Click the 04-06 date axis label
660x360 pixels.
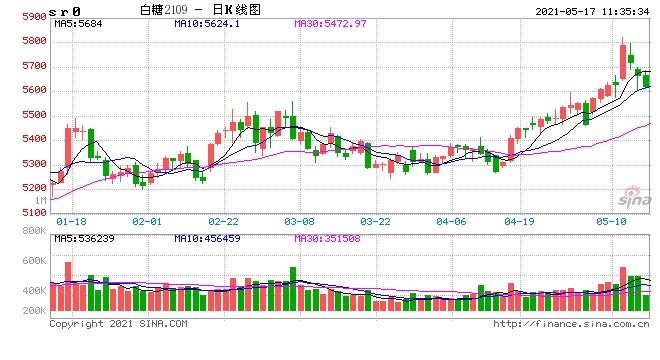[451, 221]
